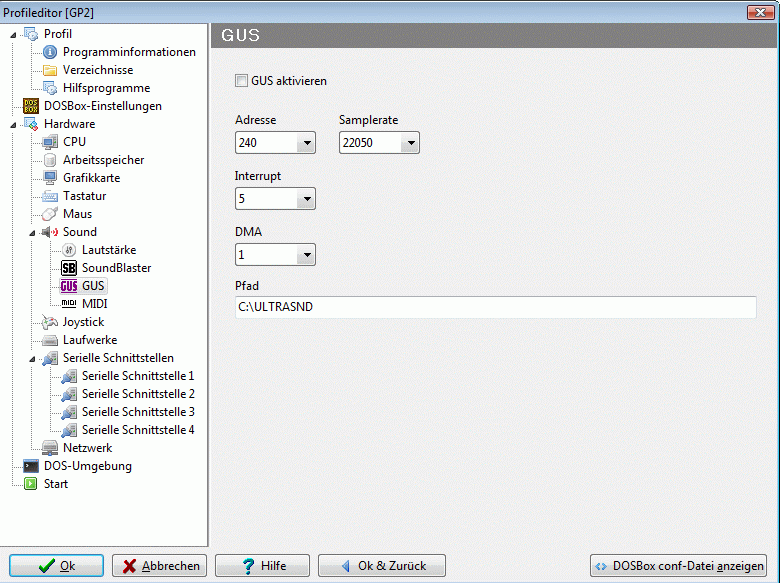The image size is (780, 583).
Task: Click the DOSBox-Einstellungen icon
Action: click(x=31, y=106)
